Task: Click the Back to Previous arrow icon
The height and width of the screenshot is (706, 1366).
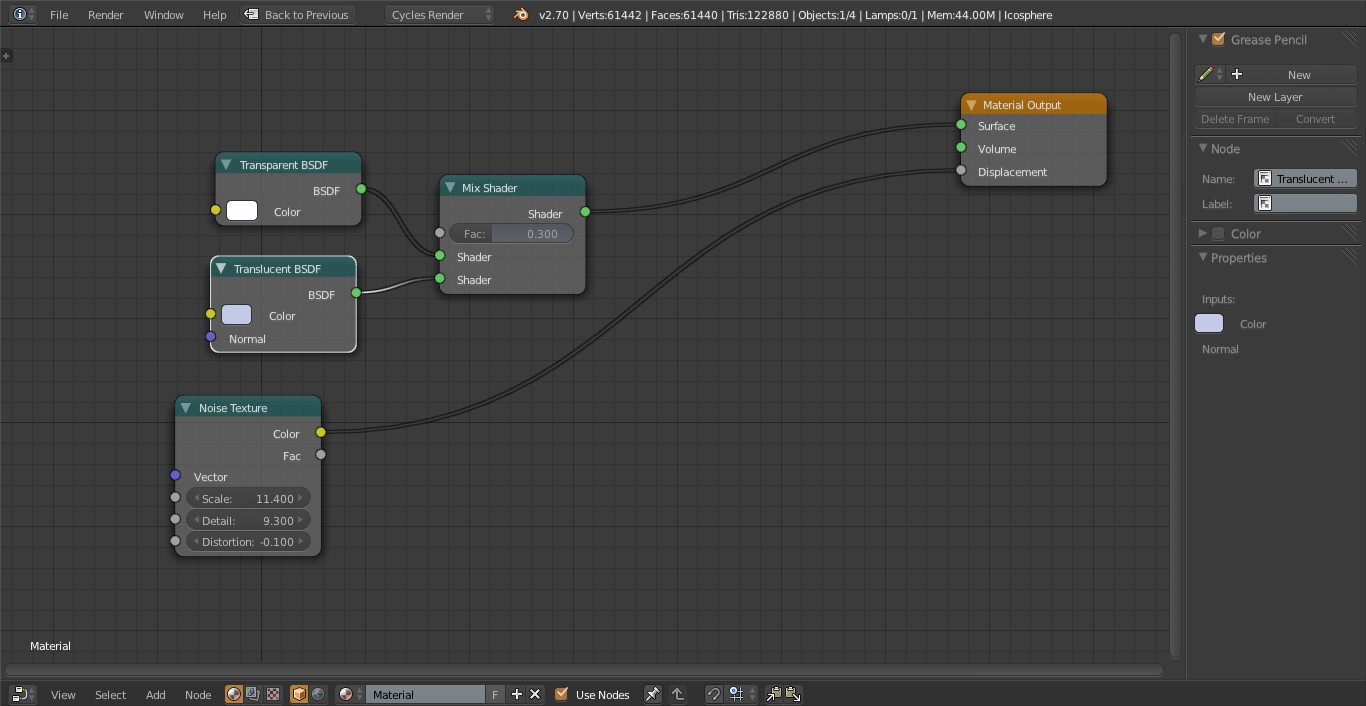Action: point(252,15)
